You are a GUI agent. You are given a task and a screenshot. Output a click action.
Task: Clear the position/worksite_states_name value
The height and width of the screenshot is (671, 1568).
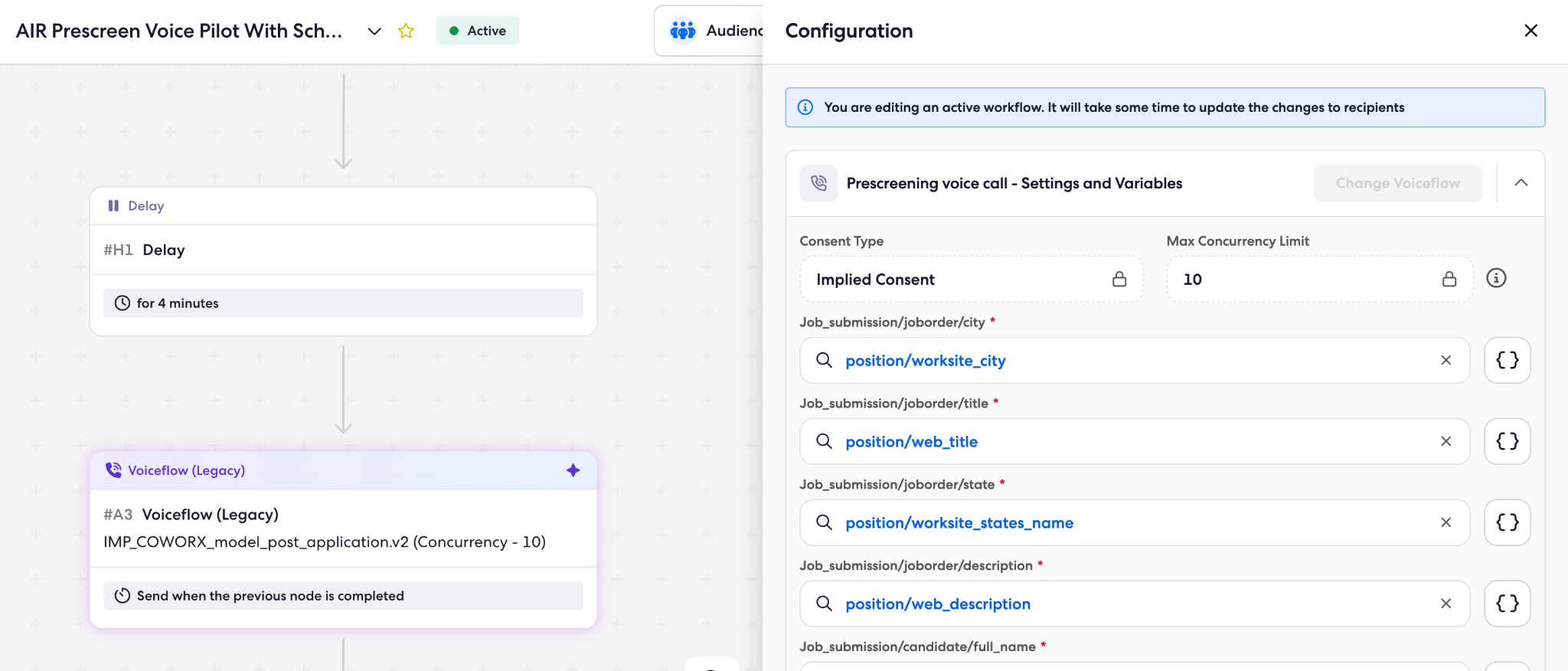click(x=1446, y=522)
